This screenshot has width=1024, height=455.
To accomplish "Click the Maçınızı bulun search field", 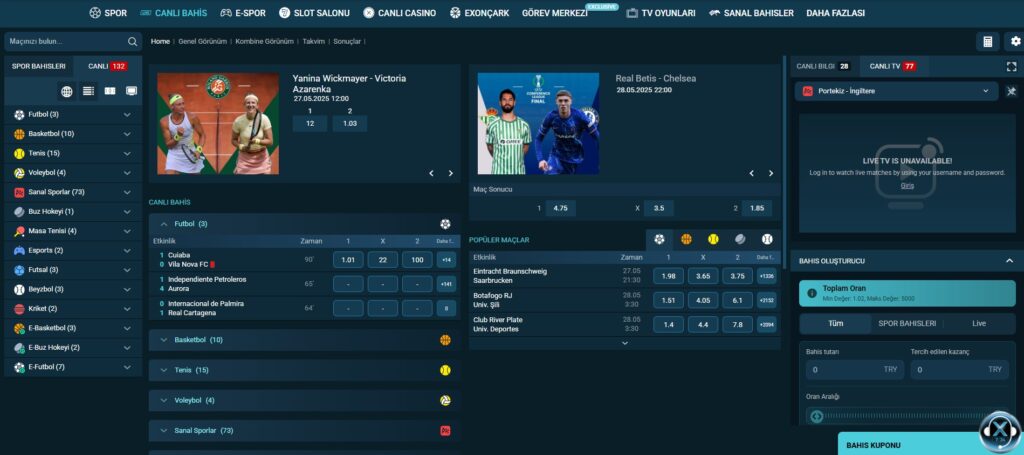I will [73, 41].
